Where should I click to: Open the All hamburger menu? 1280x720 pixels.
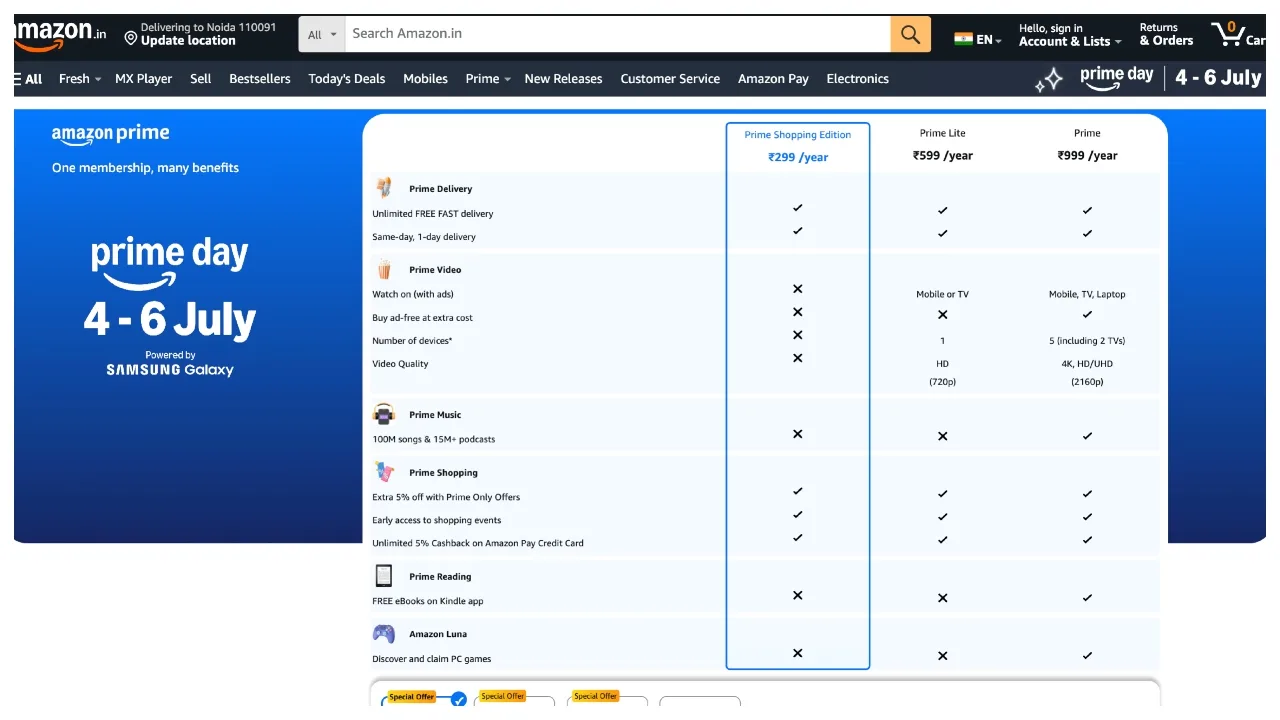(x=28, y=79)
